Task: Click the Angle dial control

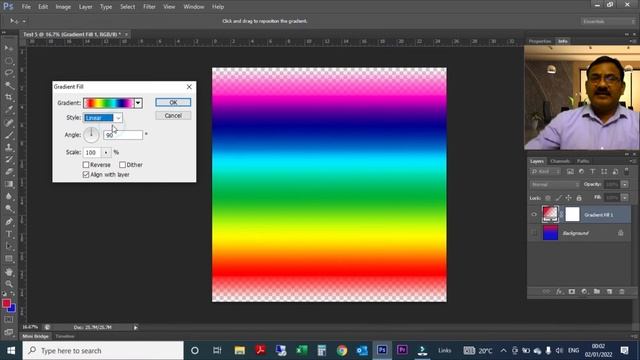Action: tap(91, 135)
